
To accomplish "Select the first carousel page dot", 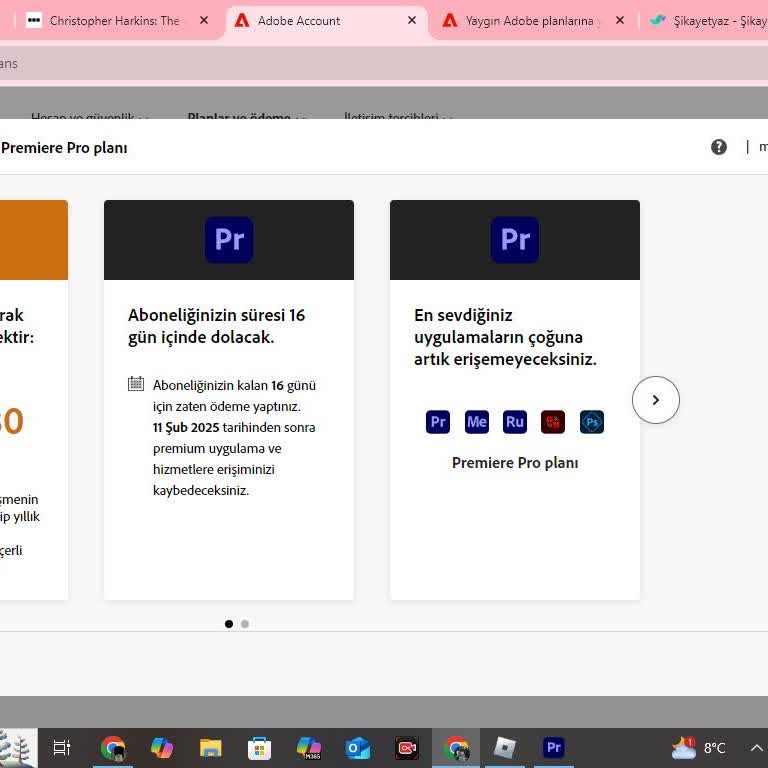I will point(229,624).
